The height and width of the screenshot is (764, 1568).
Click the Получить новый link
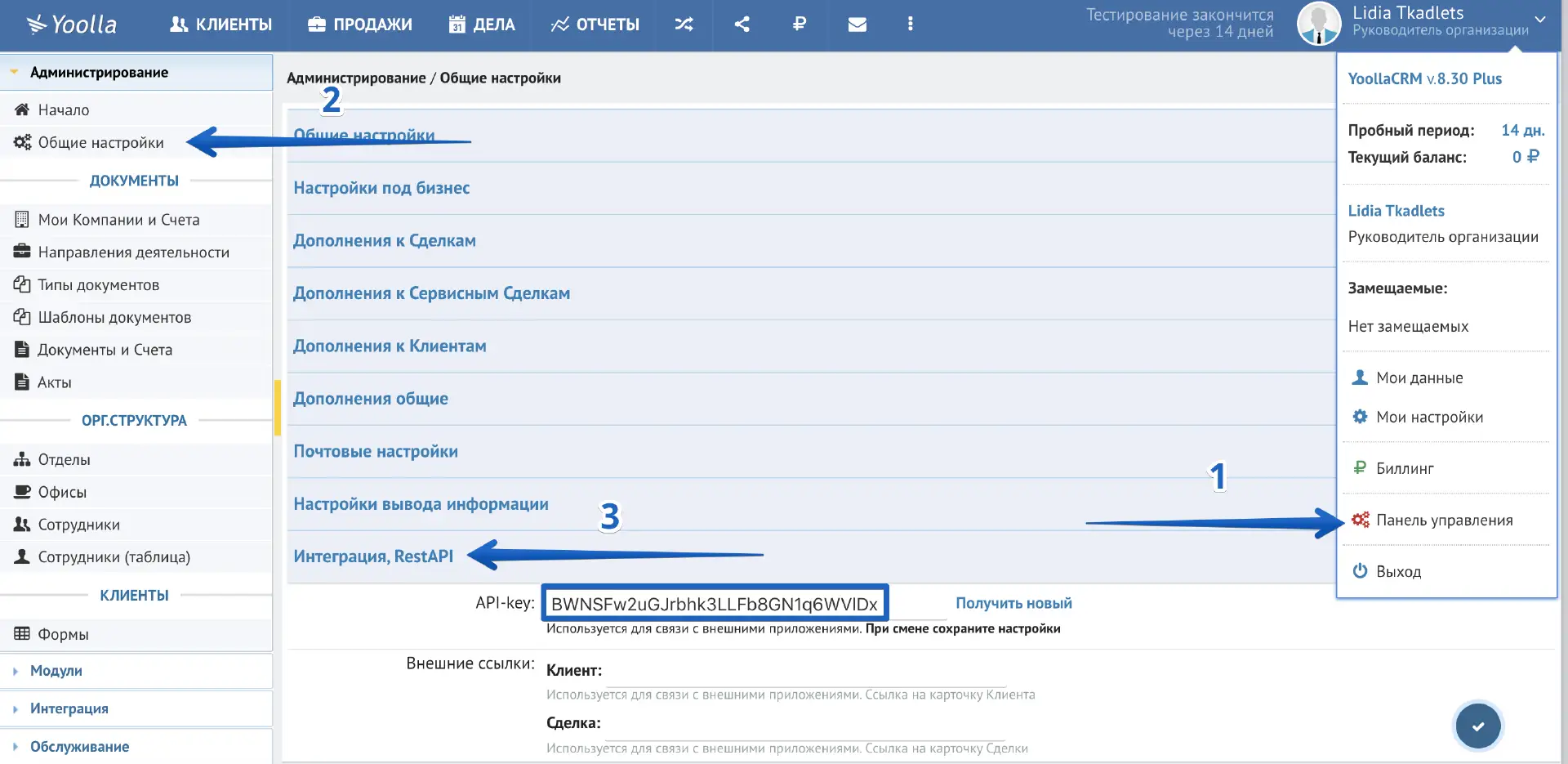(x=1013, y=603)
